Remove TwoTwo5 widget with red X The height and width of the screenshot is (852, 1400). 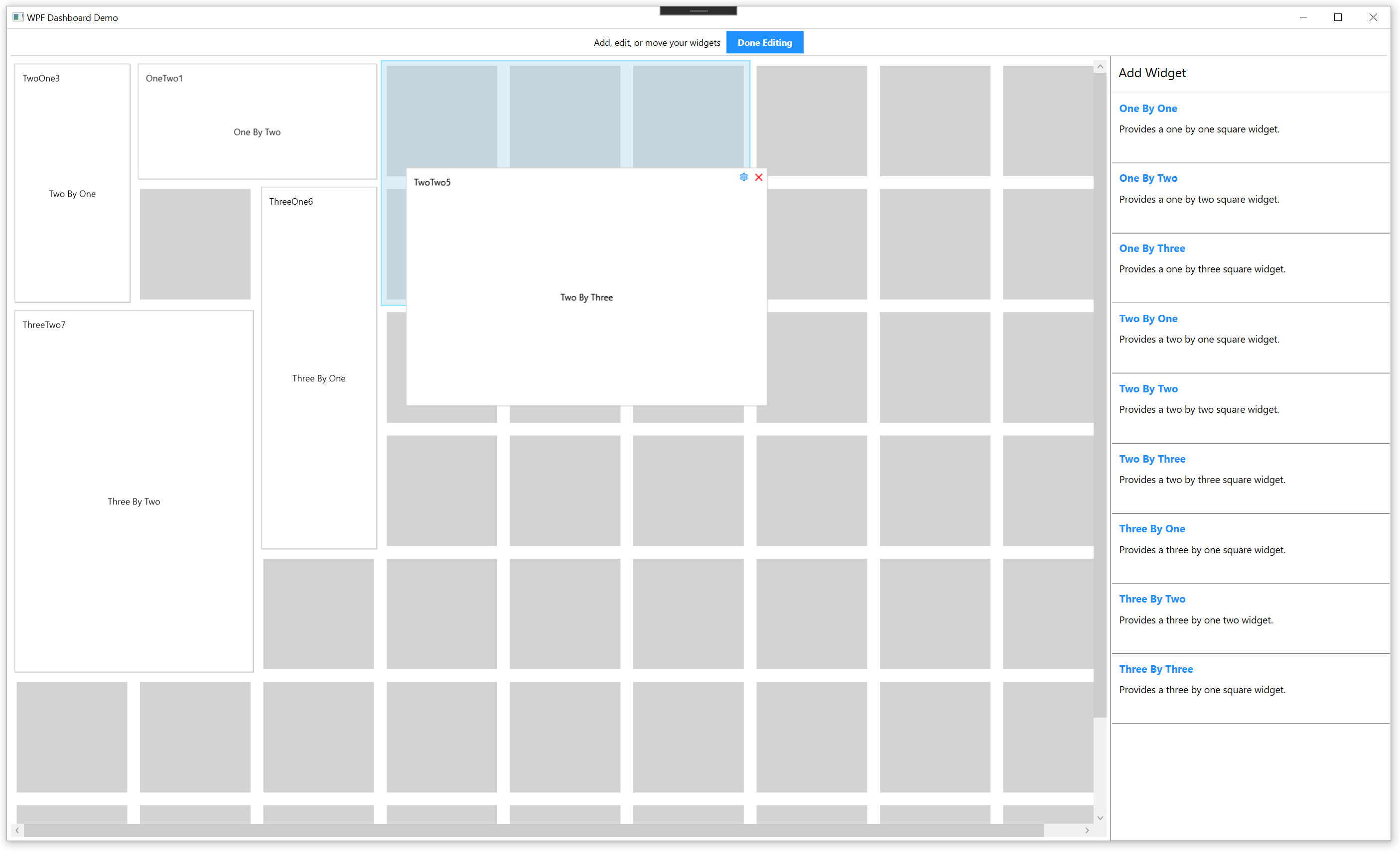pyautogui.click(x=758, y=177)
